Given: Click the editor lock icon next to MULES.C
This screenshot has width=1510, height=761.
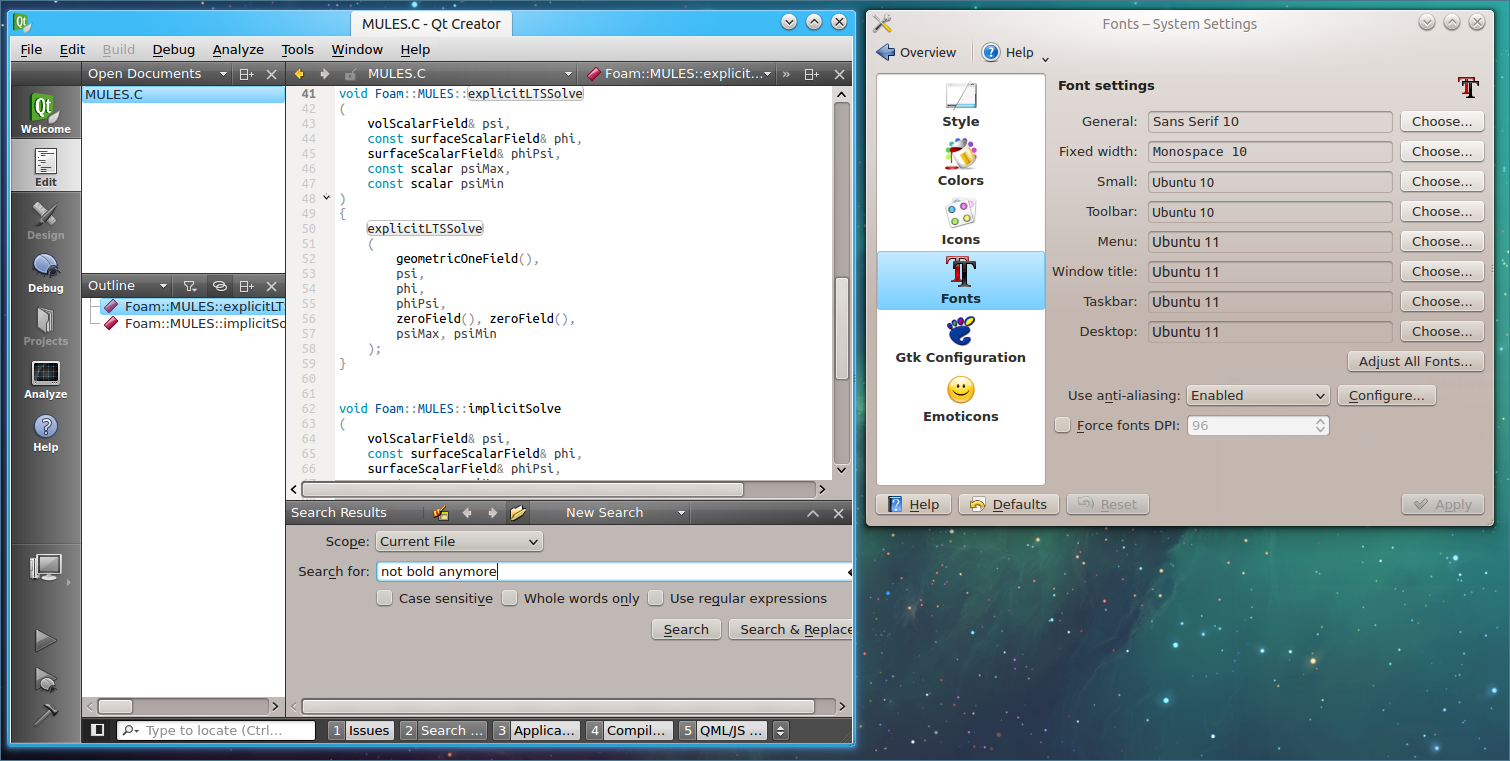Looking at the screenshot, I should pos(350,74).
